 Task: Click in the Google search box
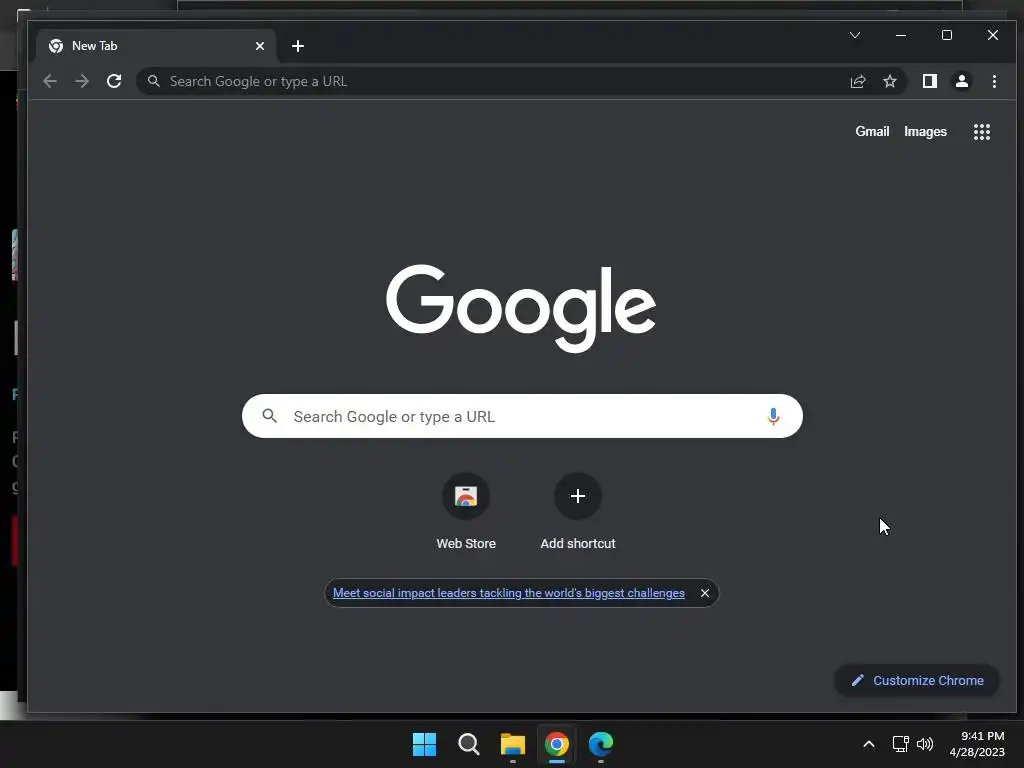(522, 416)
